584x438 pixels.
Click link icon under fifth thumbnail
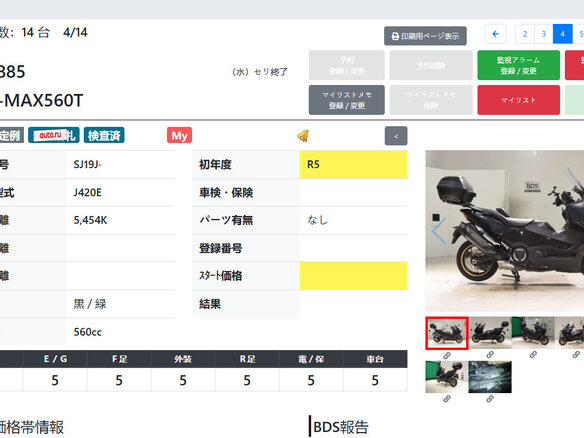coord(447,399)
